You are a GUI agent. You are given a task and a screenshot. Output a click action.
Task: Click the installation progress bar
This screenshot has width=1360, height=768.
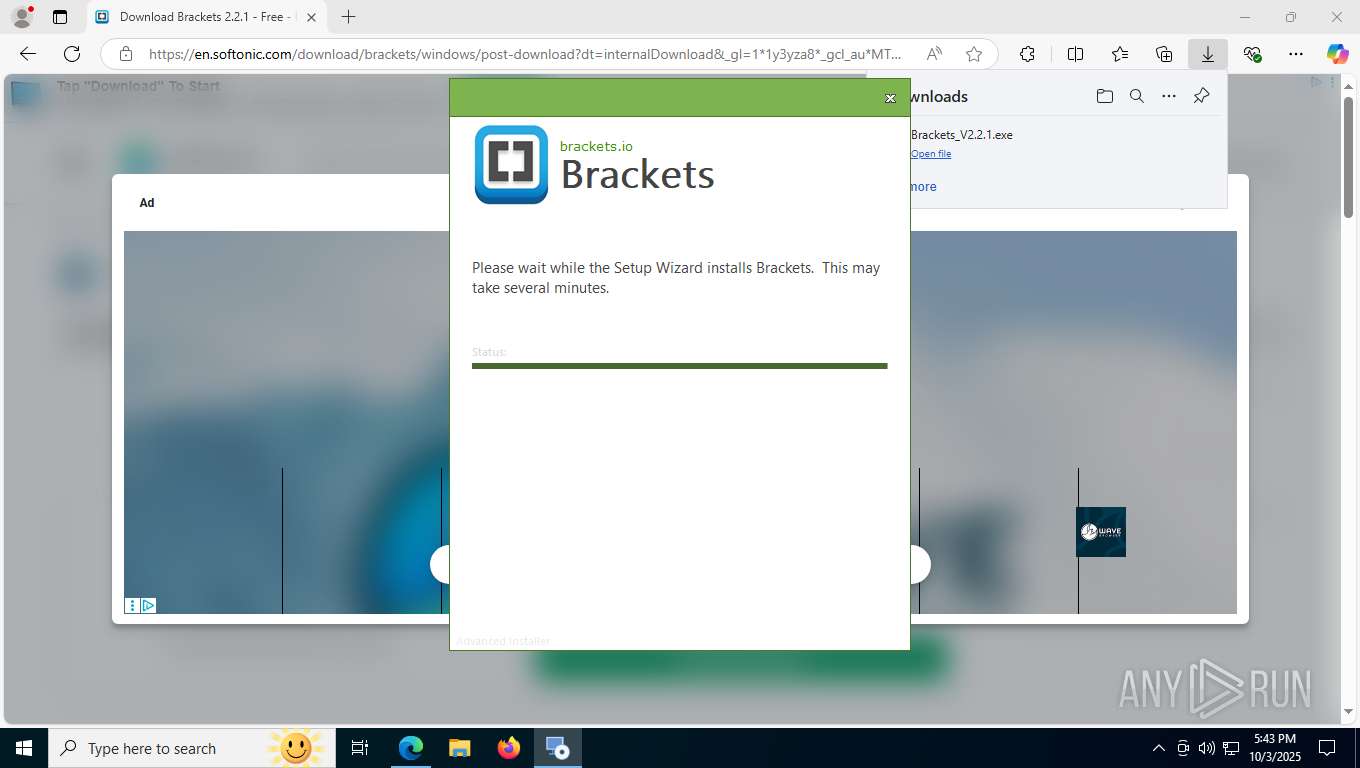point(680,366)
